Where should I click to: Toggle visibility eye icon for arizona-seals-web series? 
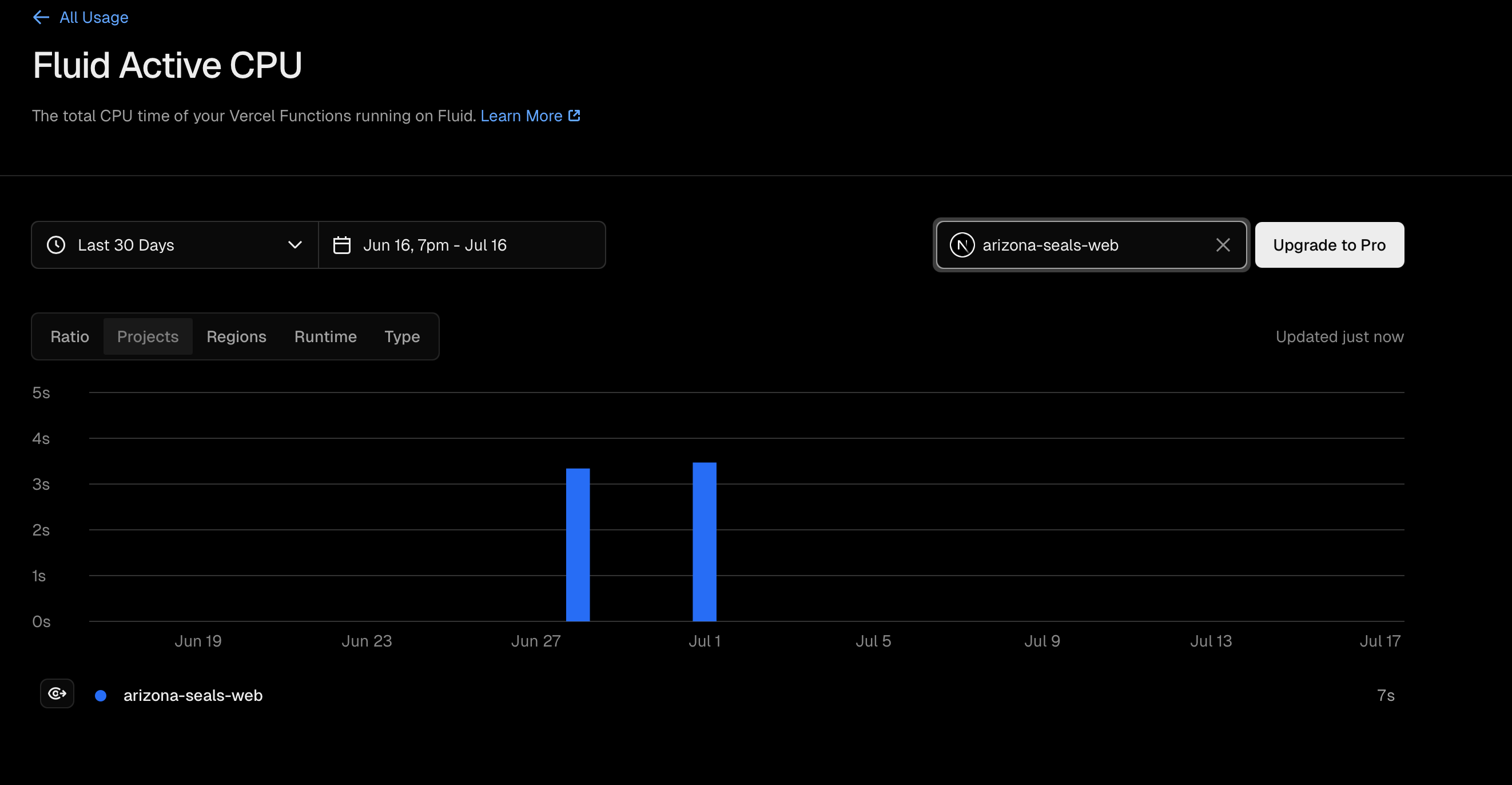click(x=57, y=693)
